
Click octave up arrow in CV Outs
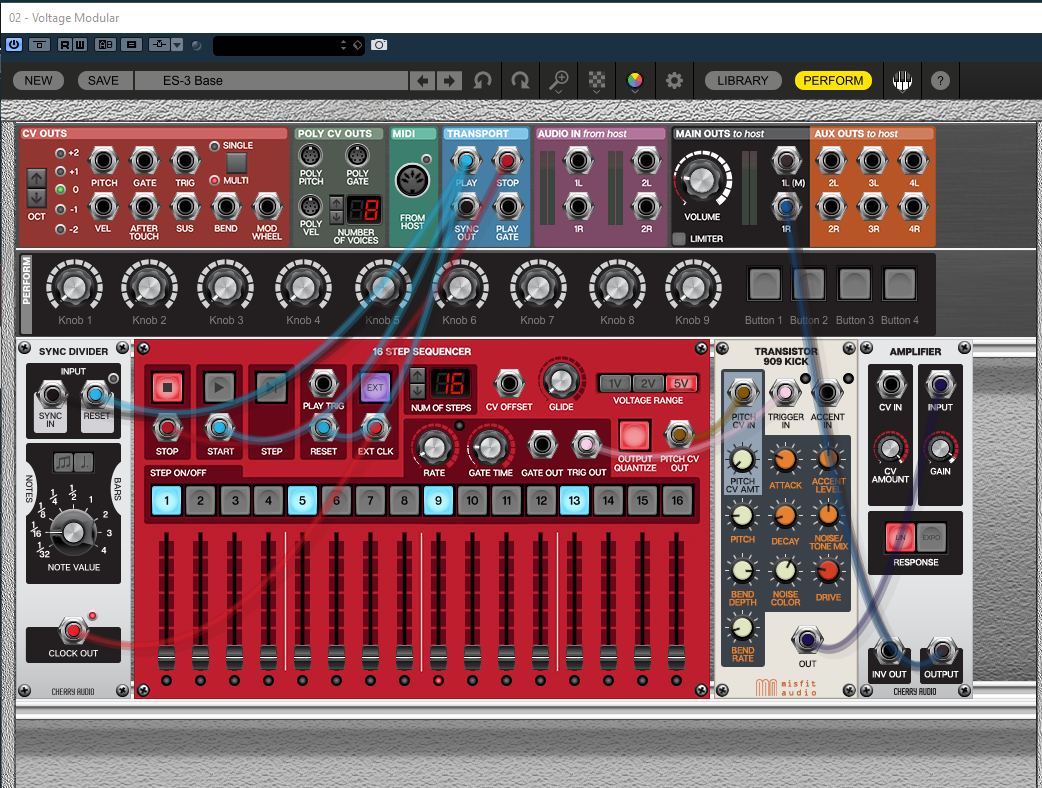(x=37, y=178)
